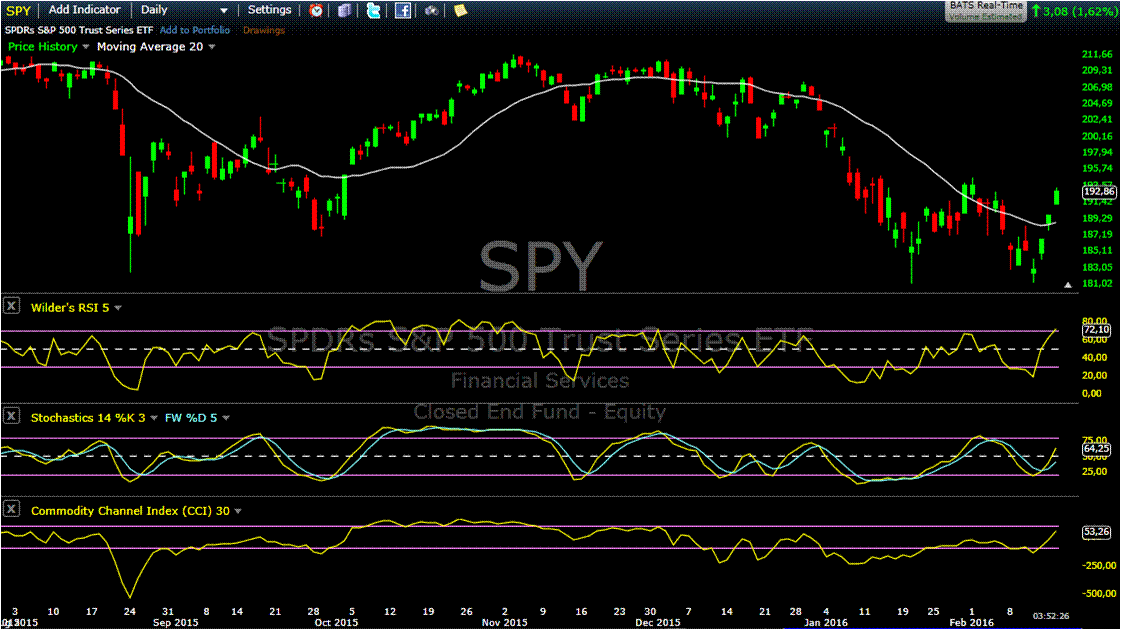This screenshot has width=1121, height=630.
Task: Click the Stochastics value tag 64,25
Action: tap(1097, 448)
